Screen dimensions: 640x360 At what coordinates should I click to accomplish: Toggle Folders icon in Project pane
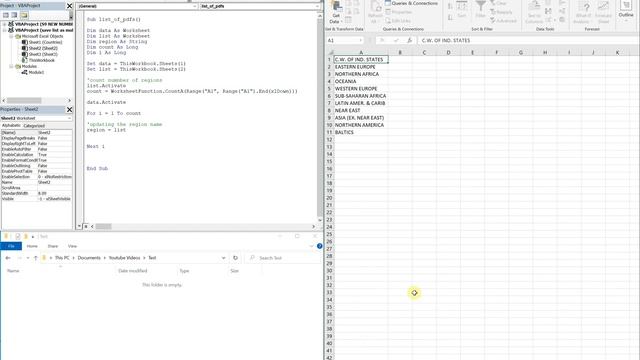(x=24, y=15)
